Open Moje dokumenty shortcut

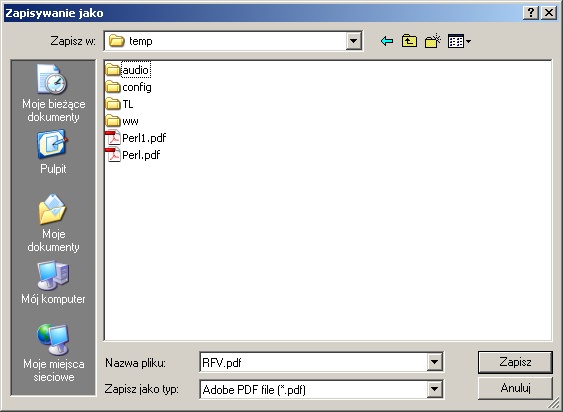[53, 223]
